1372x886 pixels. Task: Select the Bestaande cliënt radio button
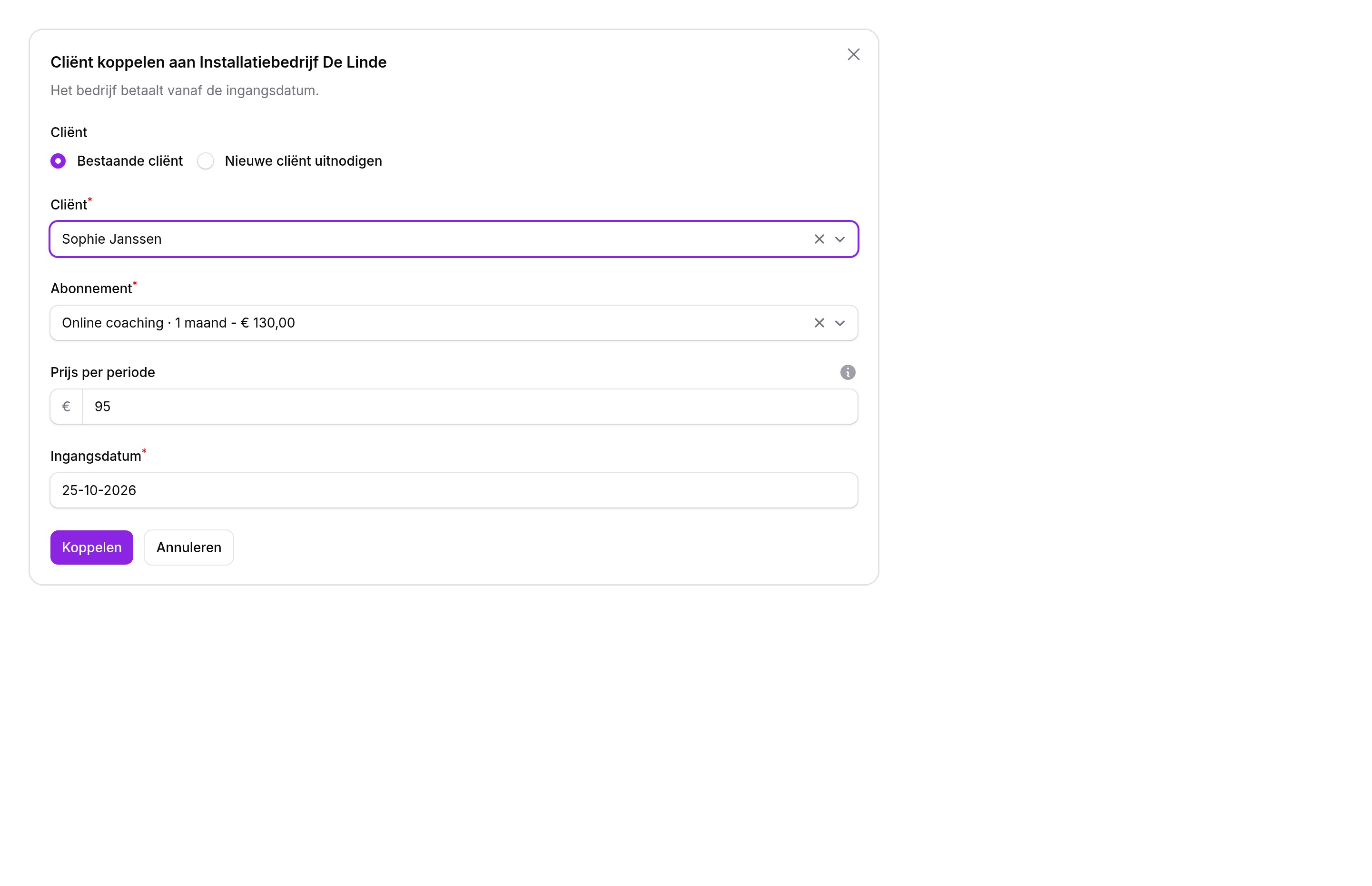(58, 161)
